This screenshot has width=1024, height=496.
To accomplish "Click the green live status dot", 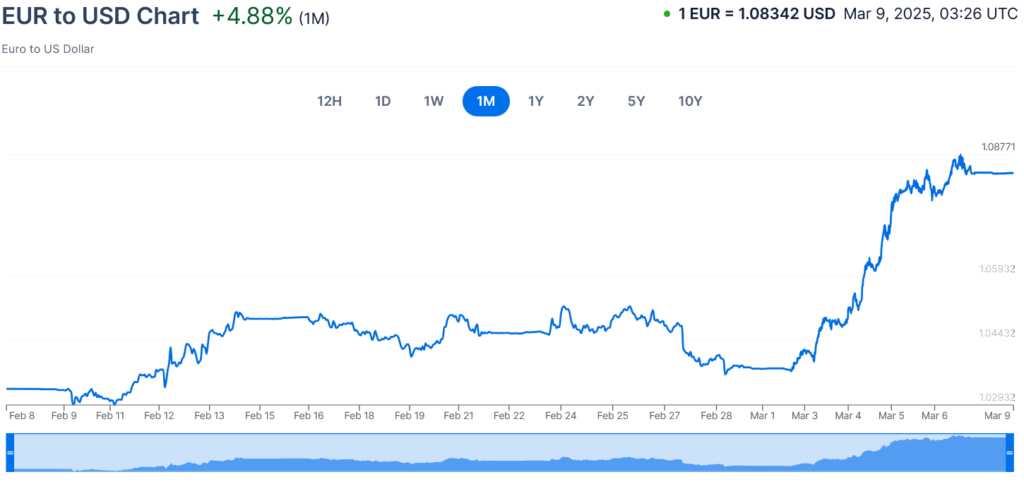I will click(666, 16).
